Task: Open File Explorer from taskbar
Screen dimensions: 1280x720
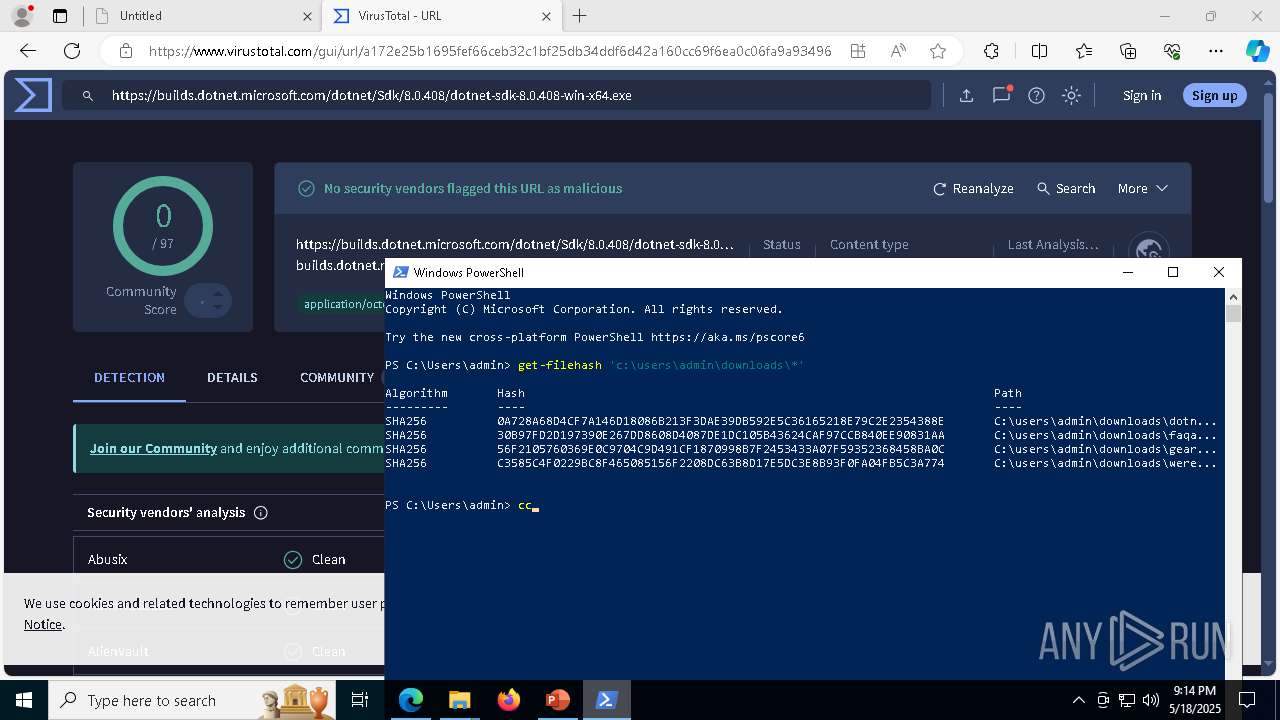Action: pyautogui.click(x=459, y=700)
